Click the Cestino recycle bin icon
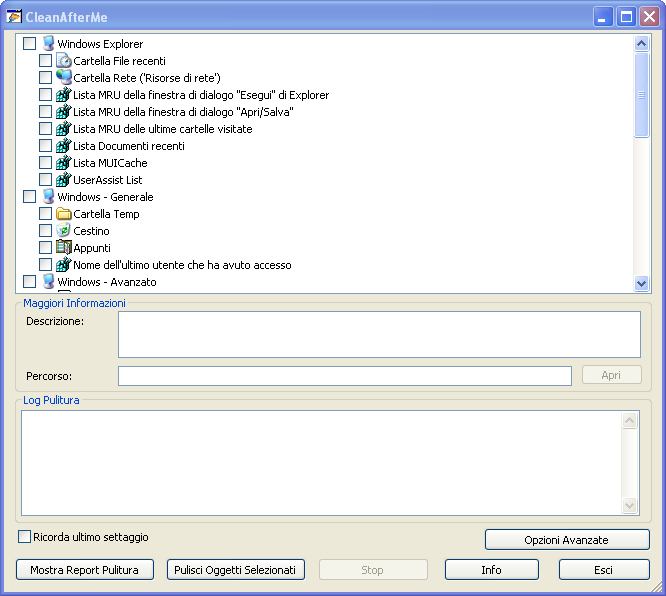Image resolution: width=666 pixels, height=596 pixels. [x=64, y=230]
